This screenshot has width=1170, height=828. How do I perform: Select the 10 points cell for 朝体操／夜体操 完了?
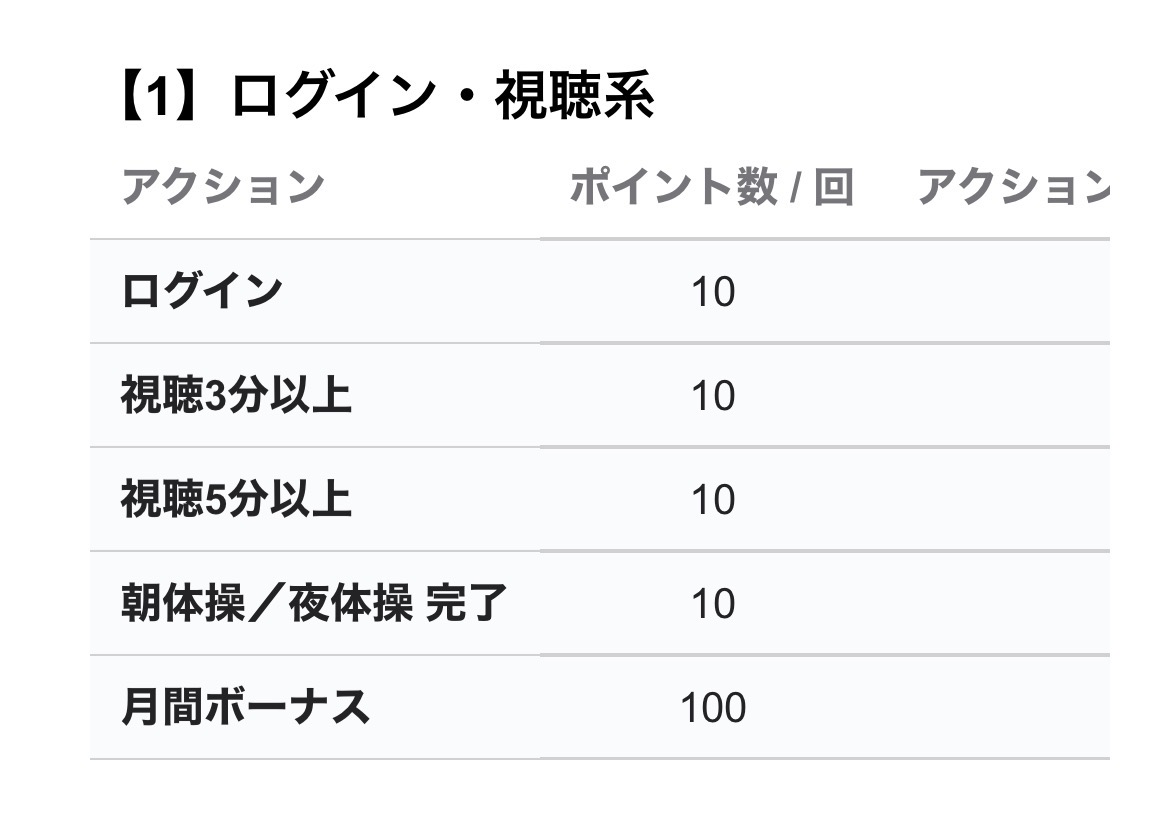point(712,605)
